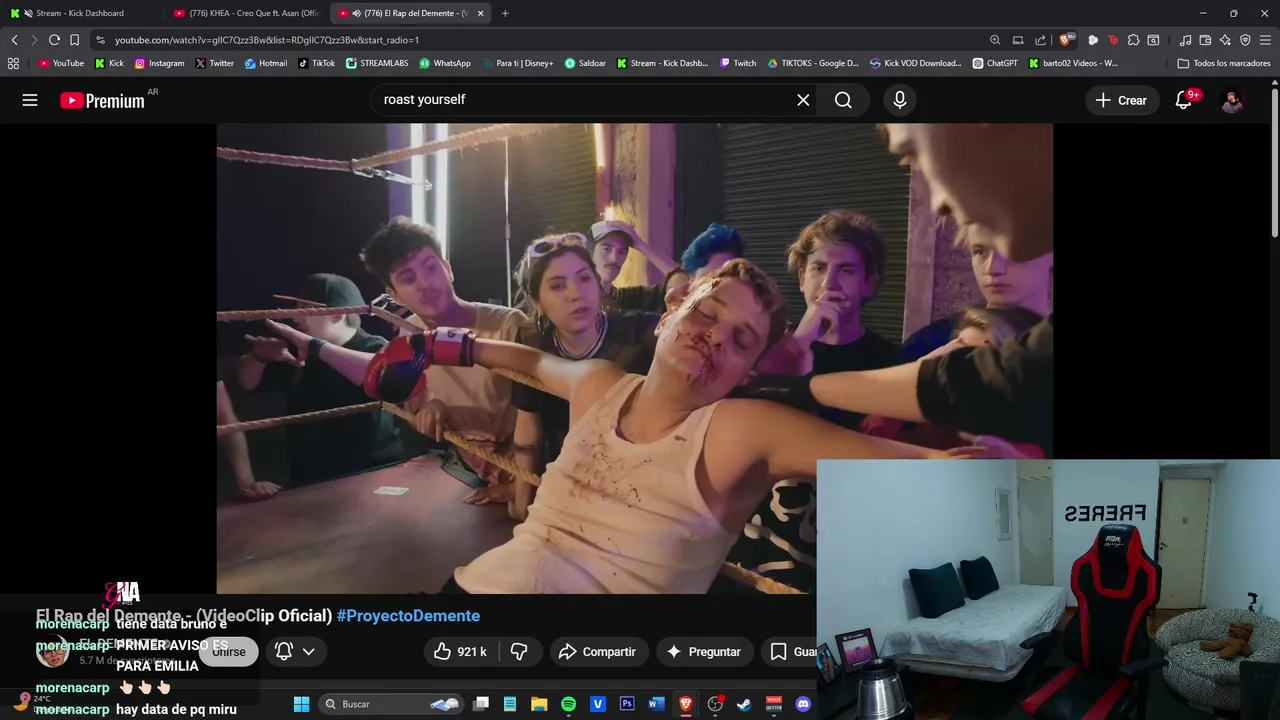Click the Crear button
The image size is (1280, 720).
pos(1121,100)
